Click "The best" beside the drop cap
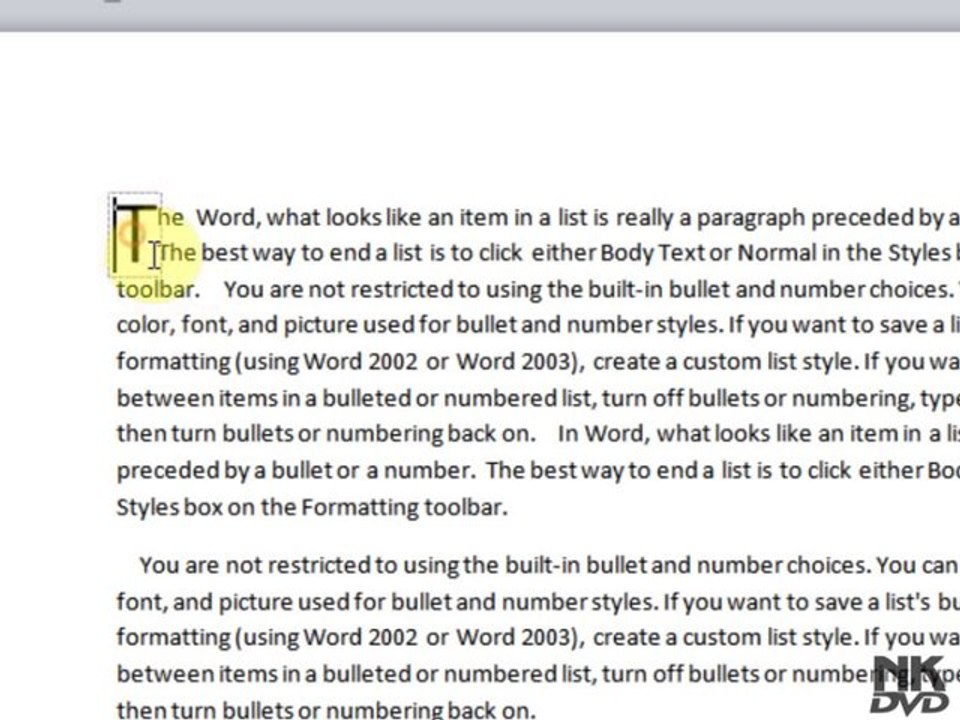The image size is (960, 720). (203, 253)
